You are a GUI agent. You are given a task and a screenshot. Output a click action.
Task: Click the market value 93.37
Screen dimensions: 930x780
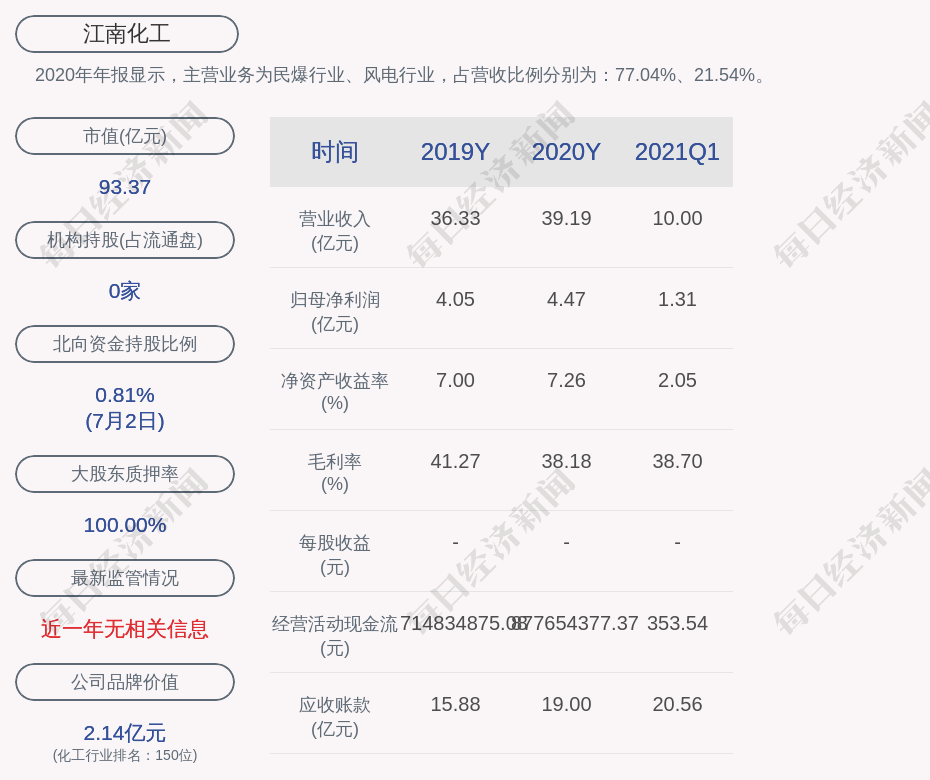[125, 187]
